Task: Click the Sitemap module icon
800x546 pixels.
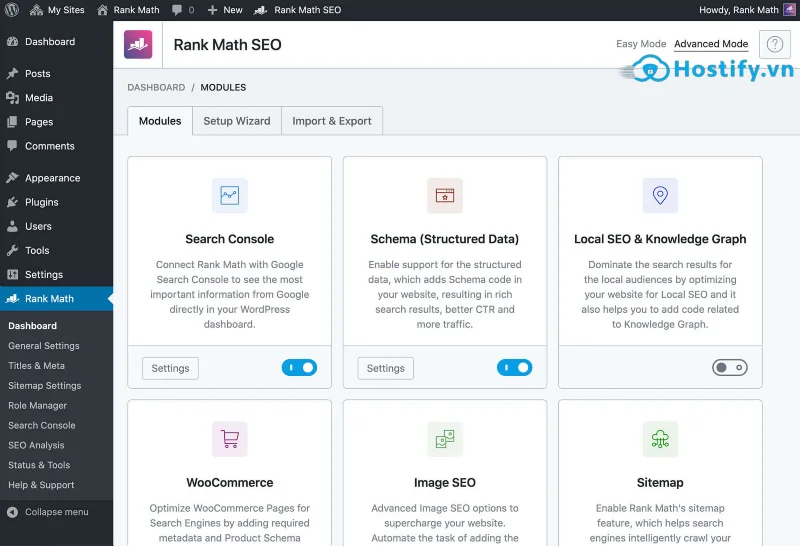Action: coord(660,439)
